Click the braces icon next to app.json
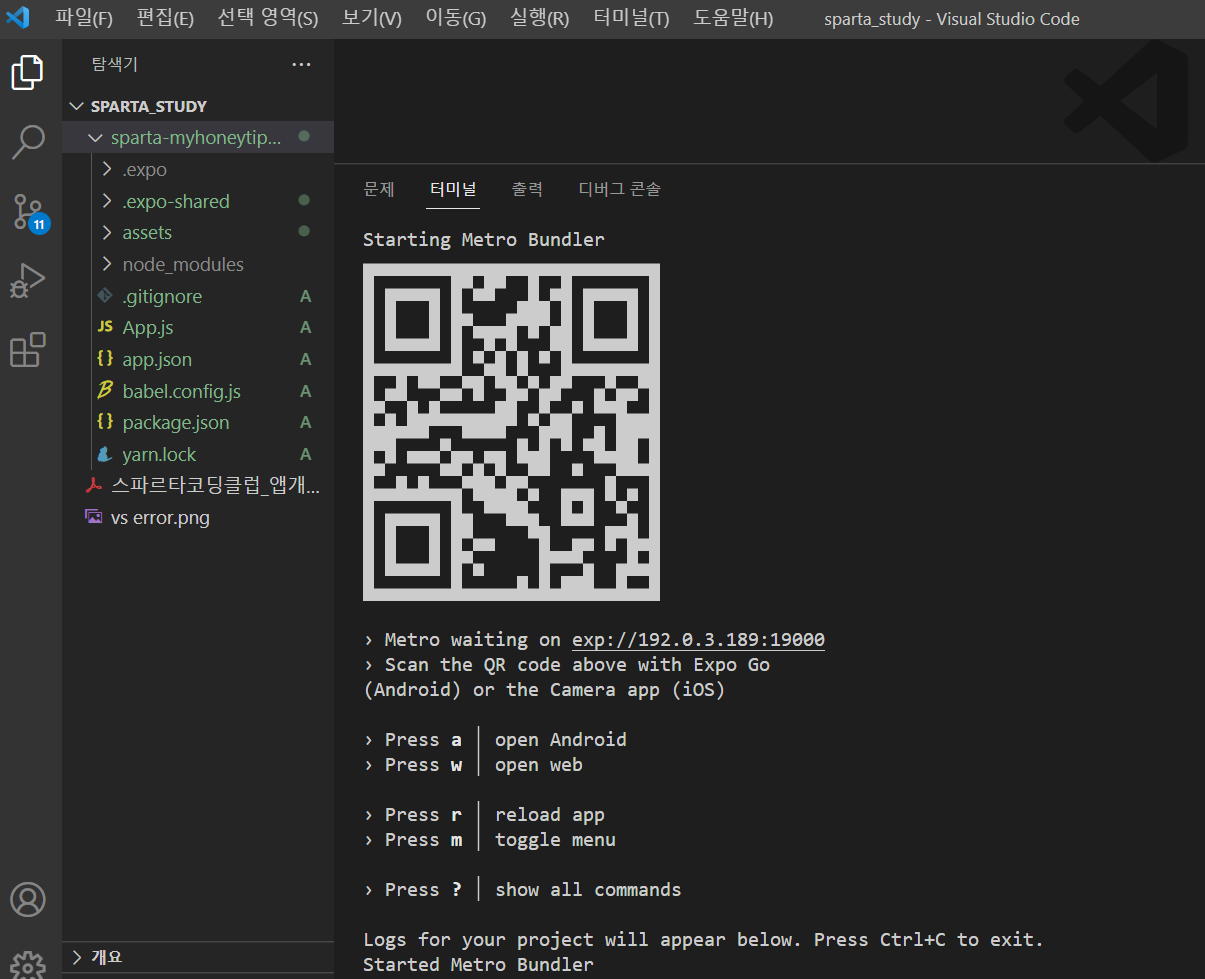The image size is (1205, 979). (x=104, y=359)
